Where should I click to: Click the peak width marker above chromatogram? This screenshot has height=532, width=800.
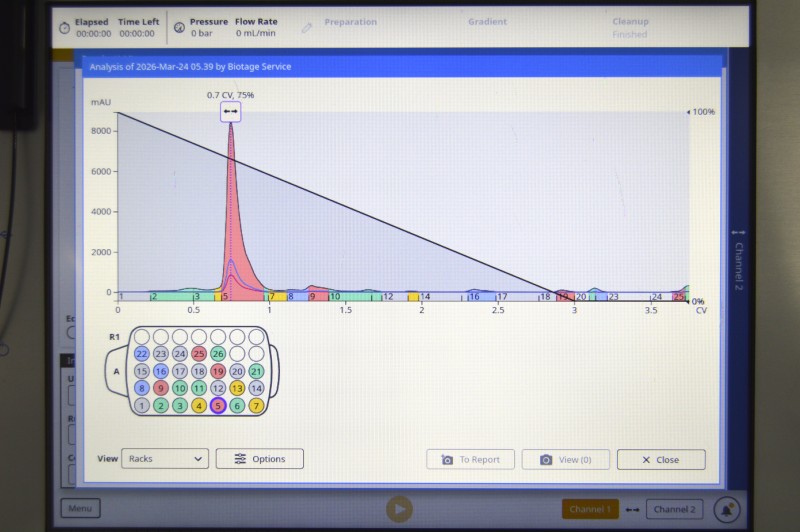[x=231, y=112]
